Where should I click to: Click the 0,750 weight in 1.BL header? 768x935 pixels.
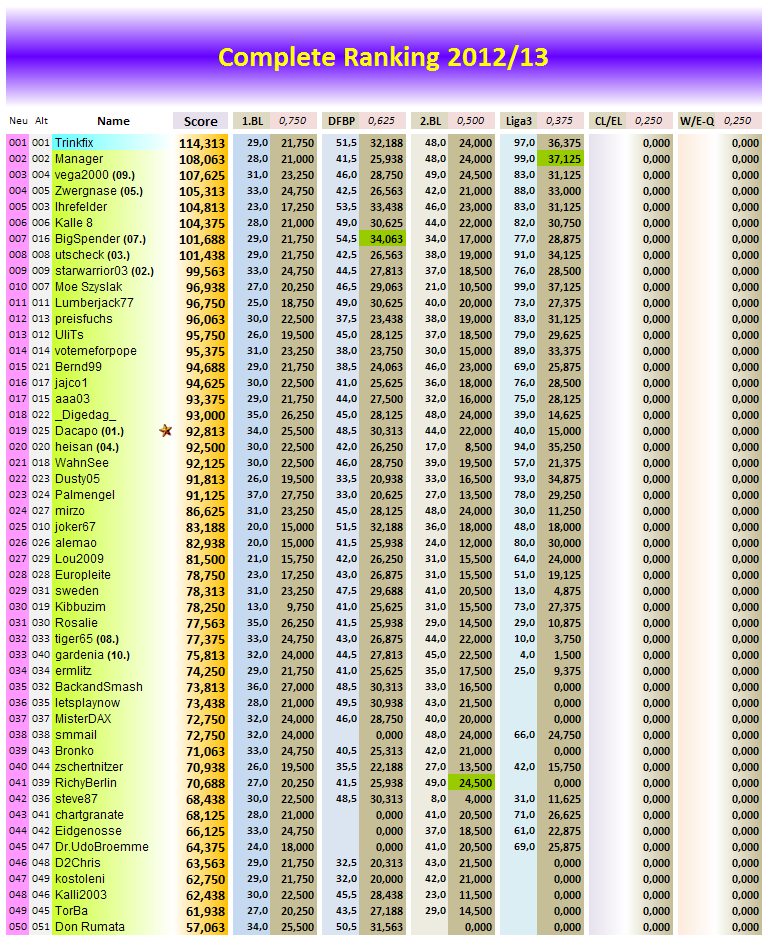(292, 121)
